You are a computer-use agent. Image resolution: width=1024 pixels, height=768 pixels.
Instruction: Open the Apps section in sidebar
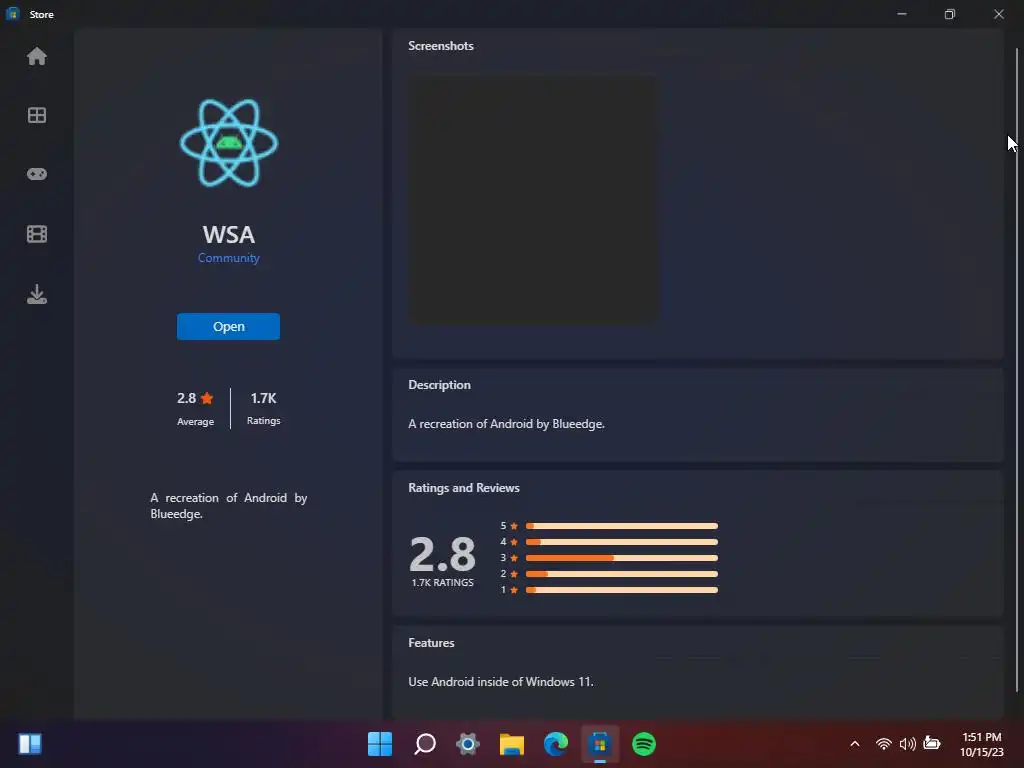coord(37,116)
